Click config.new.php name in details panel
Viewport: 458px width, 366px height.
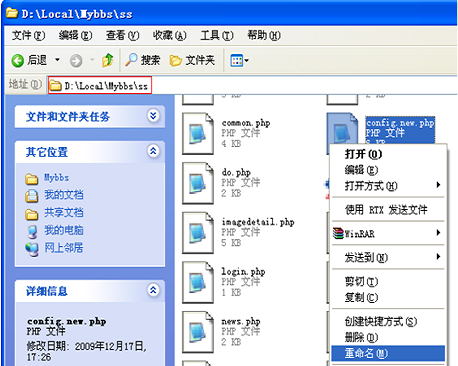pos(67,321)
